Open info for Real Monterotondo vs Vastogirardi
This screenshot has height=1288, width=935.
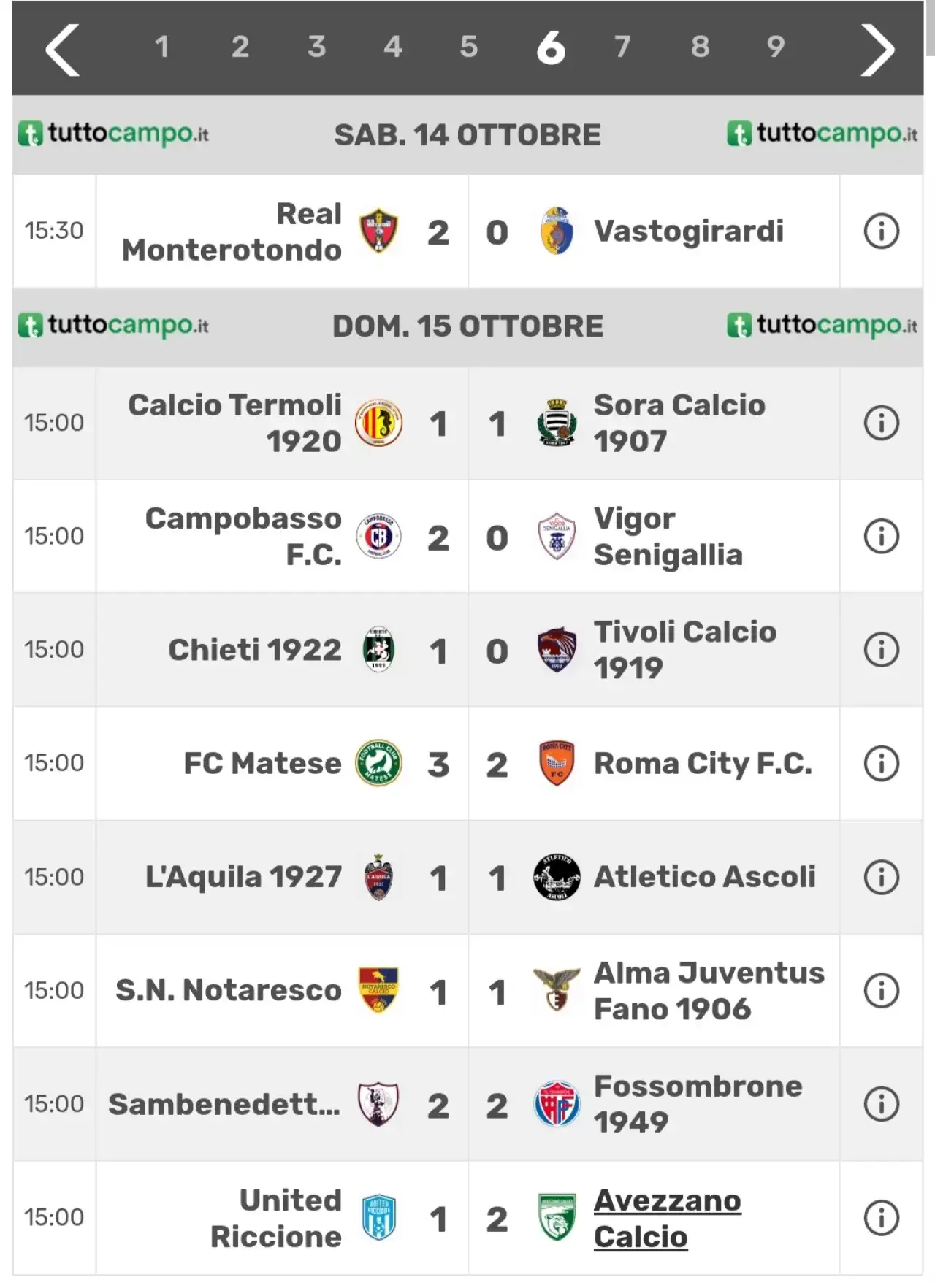pyautogui.click(x=881, y=231)
